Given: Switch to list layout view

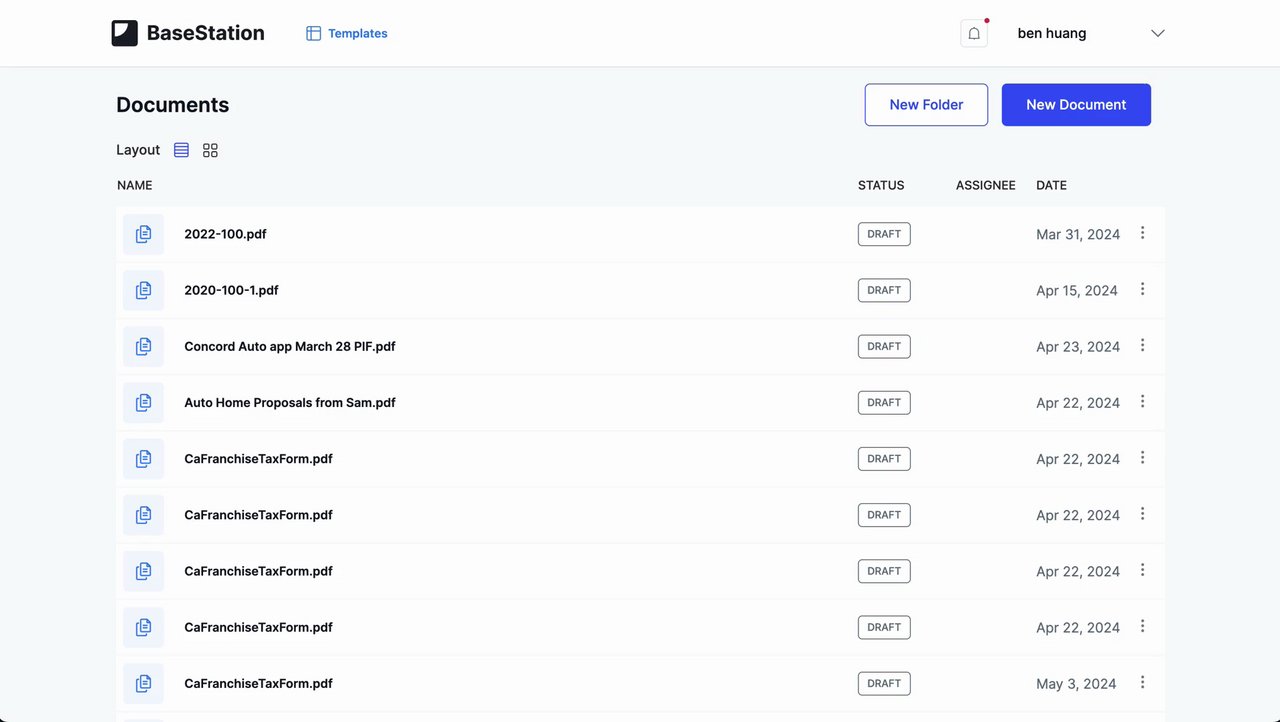Looking at the screenshot, I should 181,150.
